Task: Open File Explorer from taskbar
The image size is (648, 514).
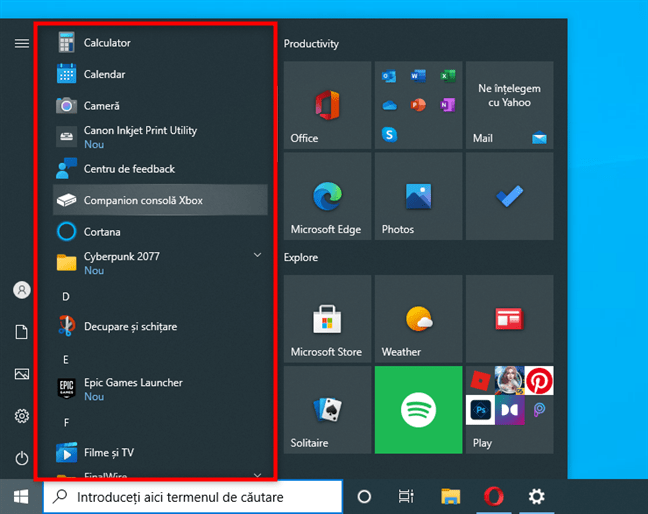Action: coord(450,497)
